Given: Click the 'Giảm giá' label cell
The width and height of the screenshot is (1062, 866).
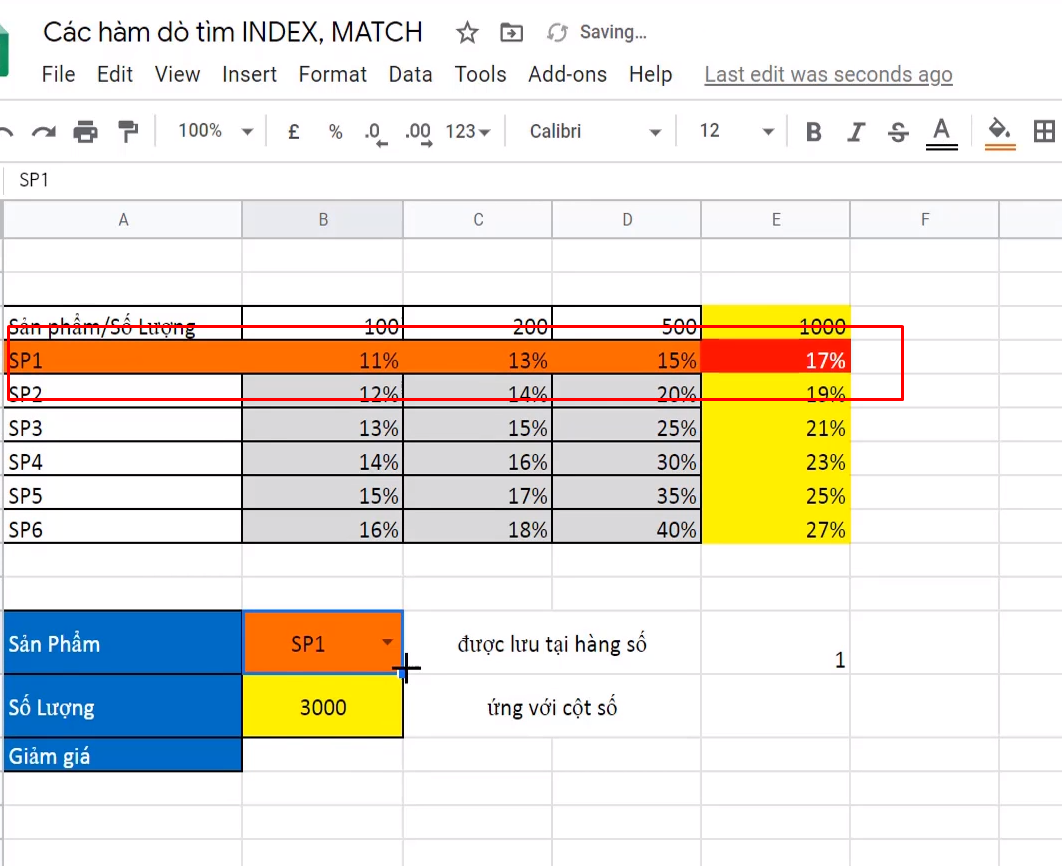Looking at the screenshot, I should 123,755.
